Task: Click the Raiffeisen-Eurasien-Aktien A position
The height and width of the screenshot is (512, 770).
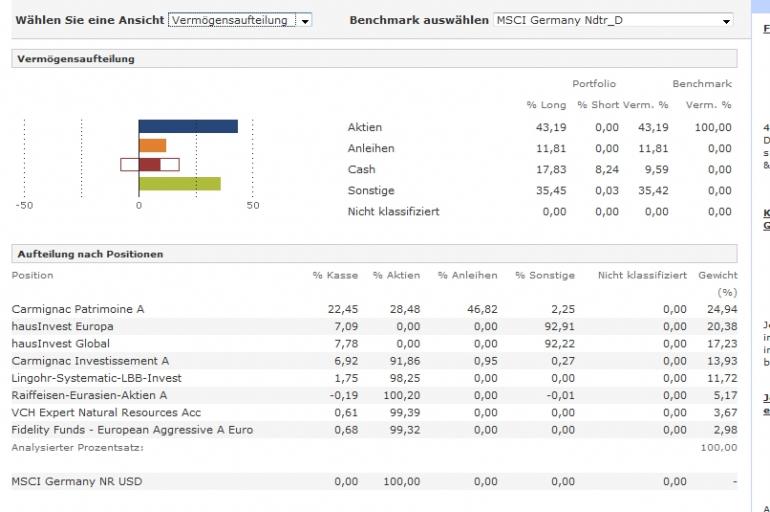Action: 89,395
